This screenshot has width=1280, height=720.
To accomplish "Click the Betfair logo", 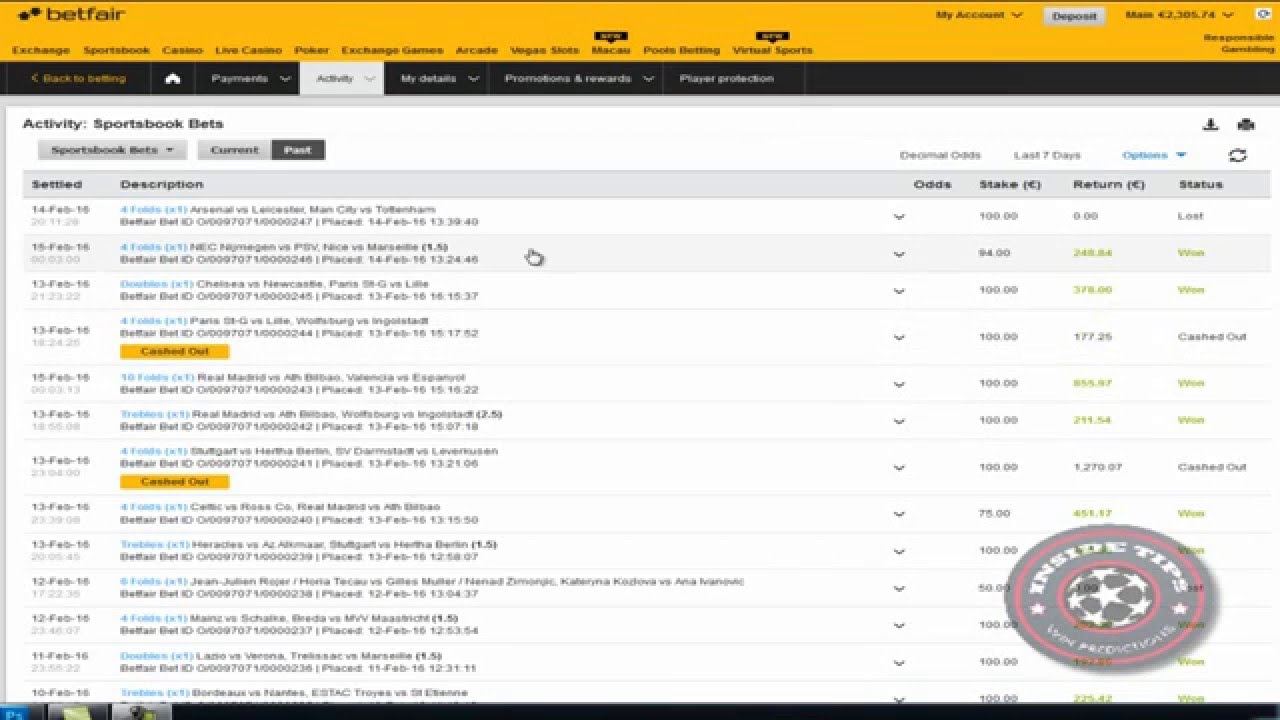I will click(71, 15).
